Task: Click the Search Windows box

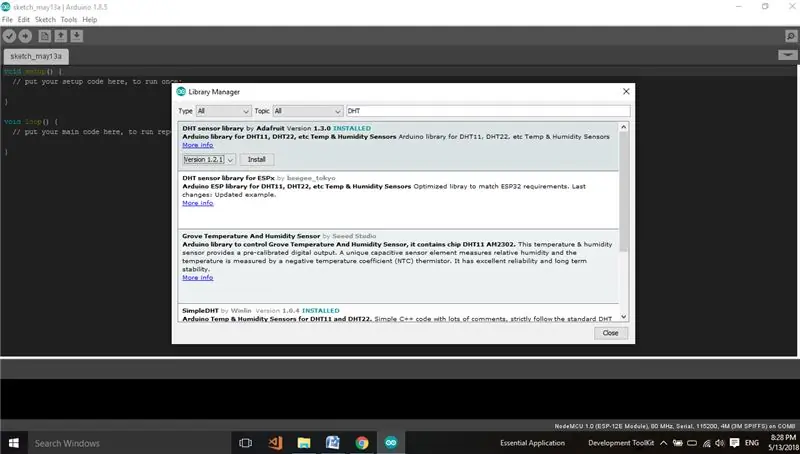Action: coord(129,443)
